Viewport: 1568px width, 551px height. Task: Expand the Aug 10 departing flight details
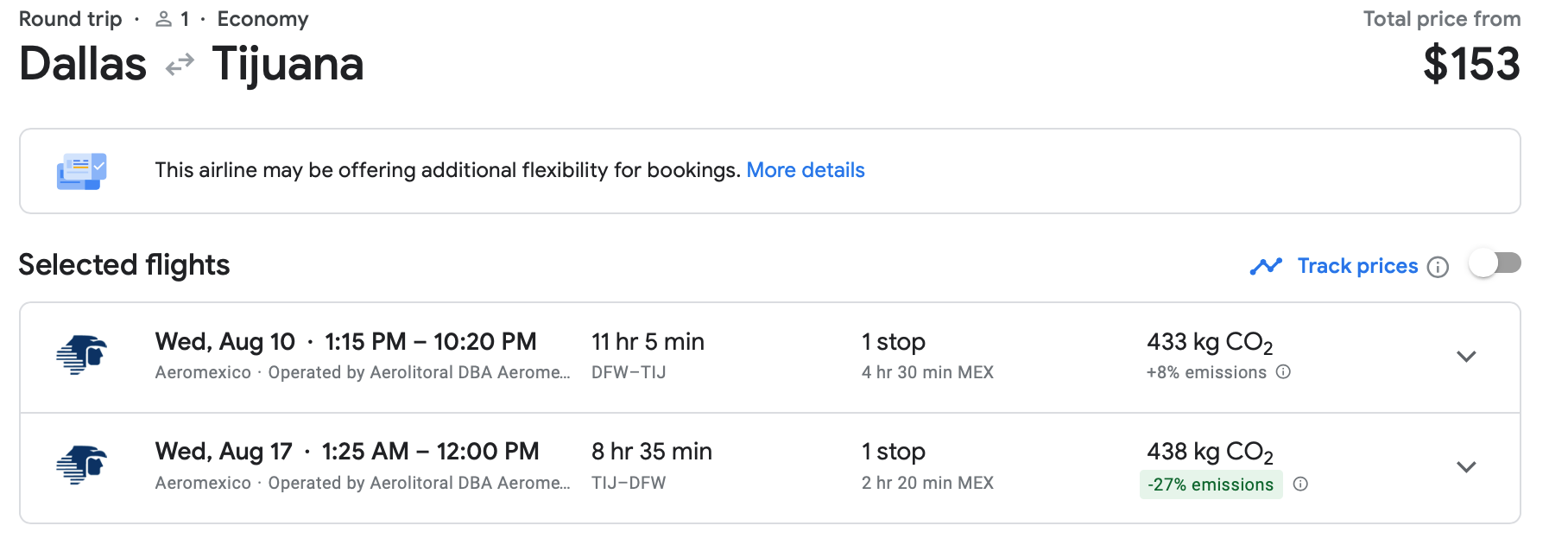(1466, 357)
